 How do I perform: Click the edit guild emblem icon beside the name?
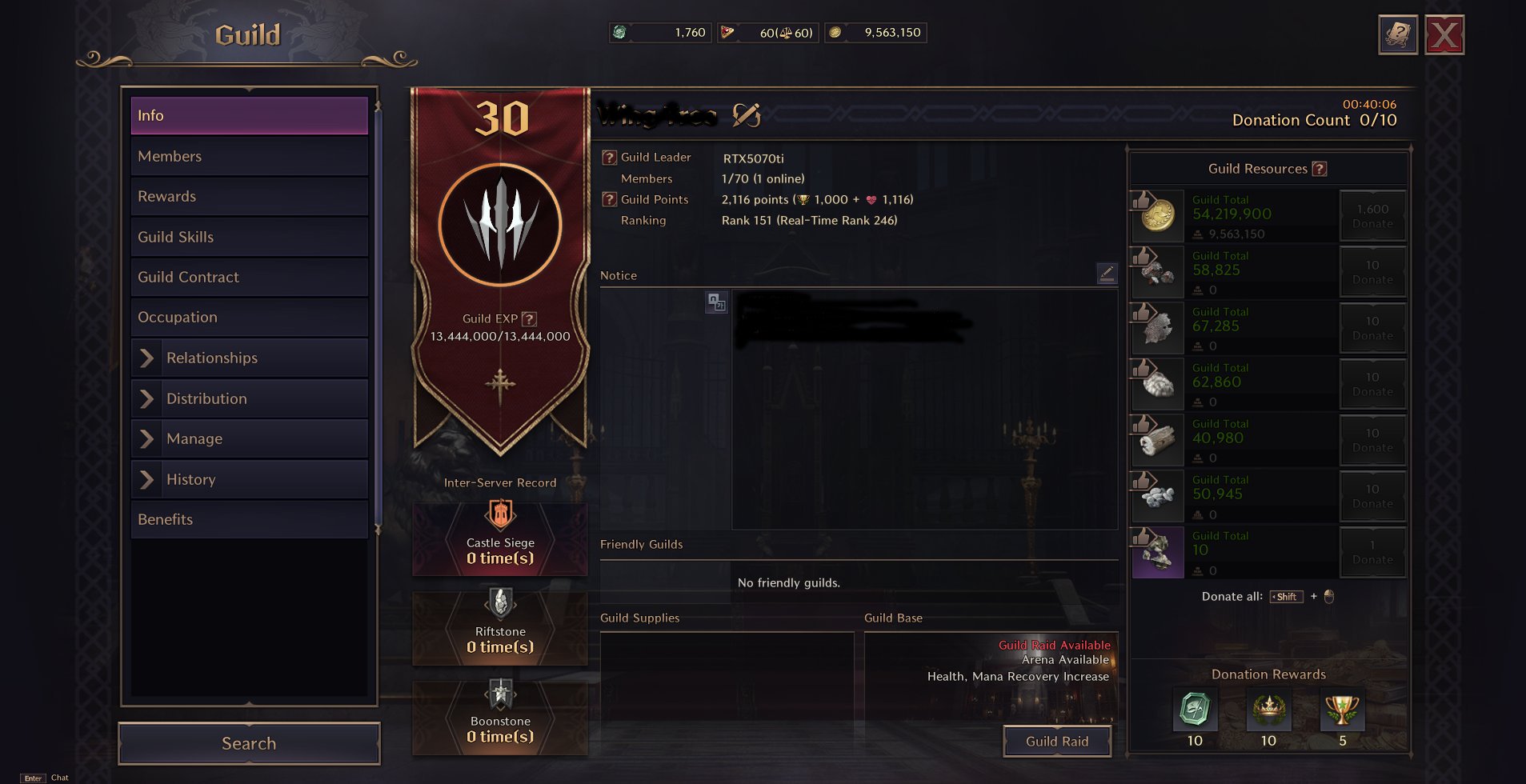tap(746, 115)
